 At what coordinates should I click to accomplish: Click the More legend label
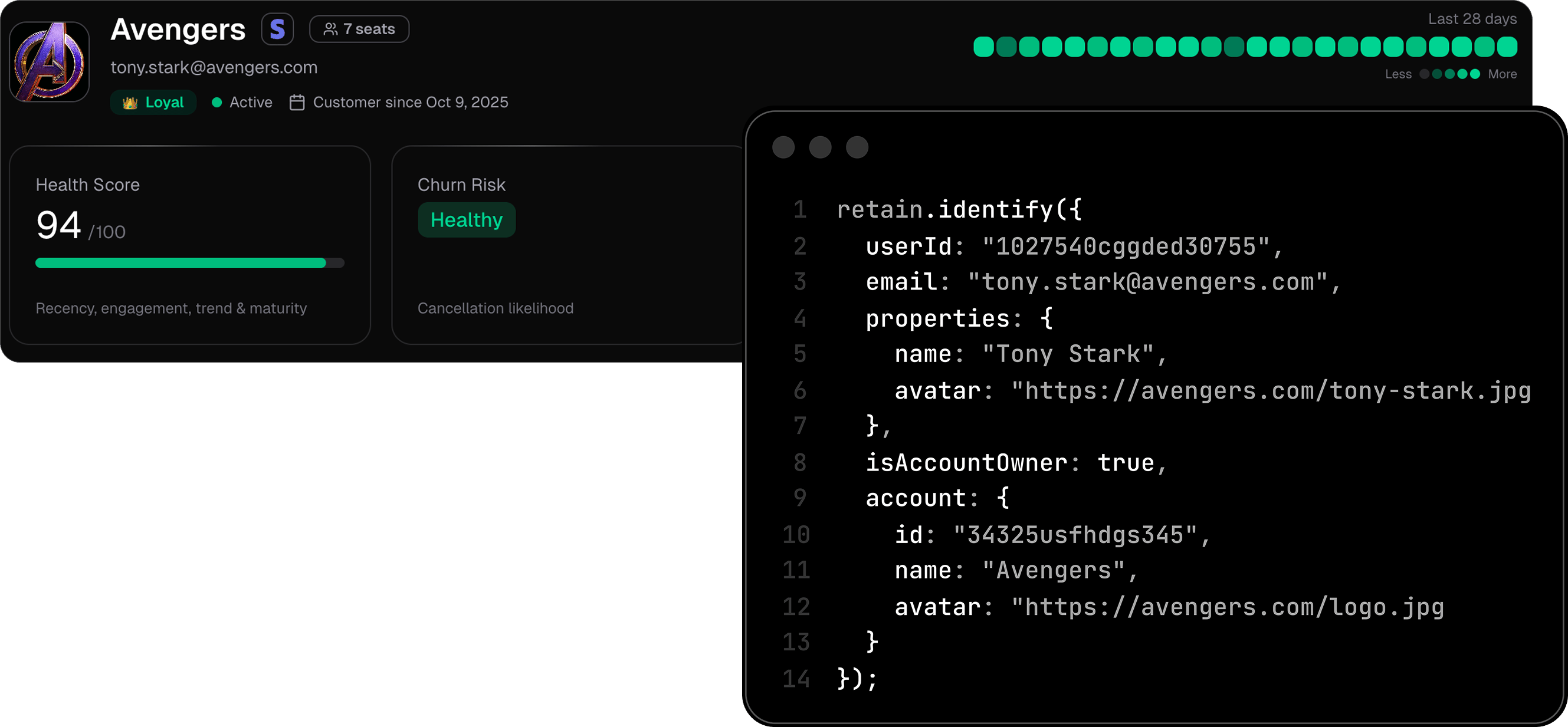tap(1503, 74)
